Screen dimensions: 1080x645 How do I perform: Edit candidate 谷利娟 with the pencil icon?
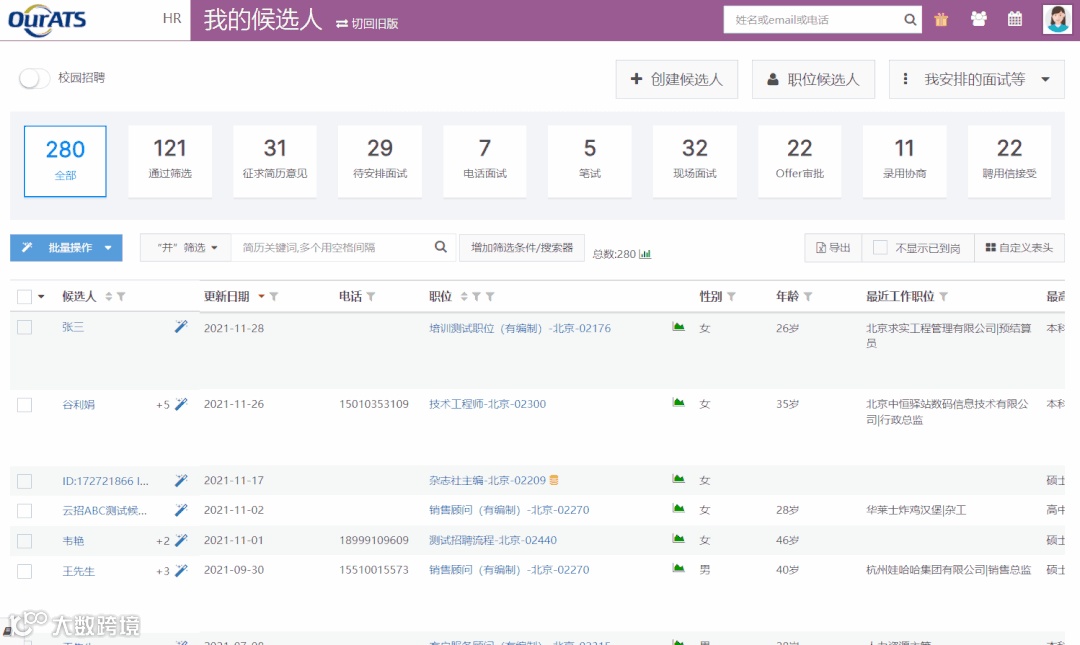tap(180, 404)
